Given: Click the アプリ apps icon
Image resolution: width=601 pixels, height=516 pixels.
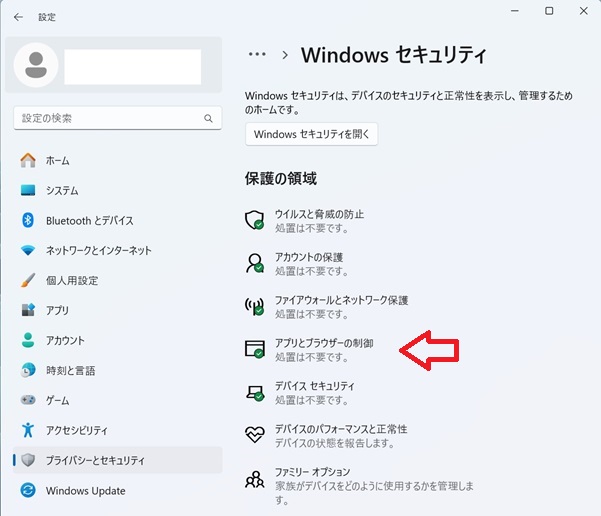Looking at the screenshot, I should 28,310.
